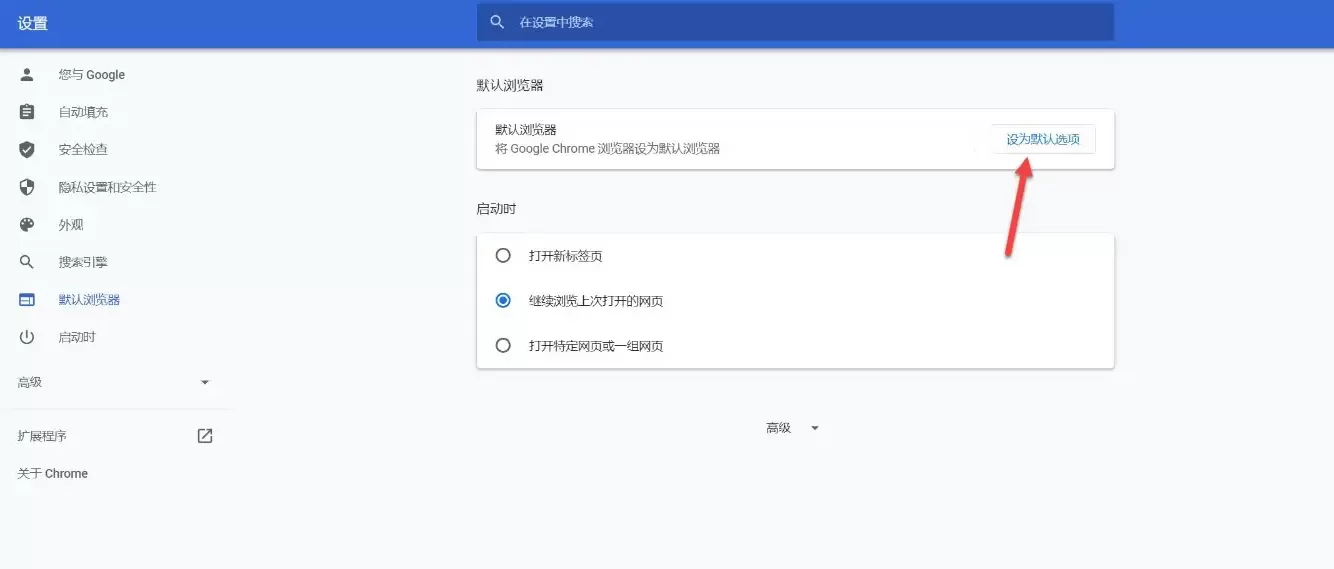
Task: Click the power icon beside 启动时
Action: tap(27, 337)
